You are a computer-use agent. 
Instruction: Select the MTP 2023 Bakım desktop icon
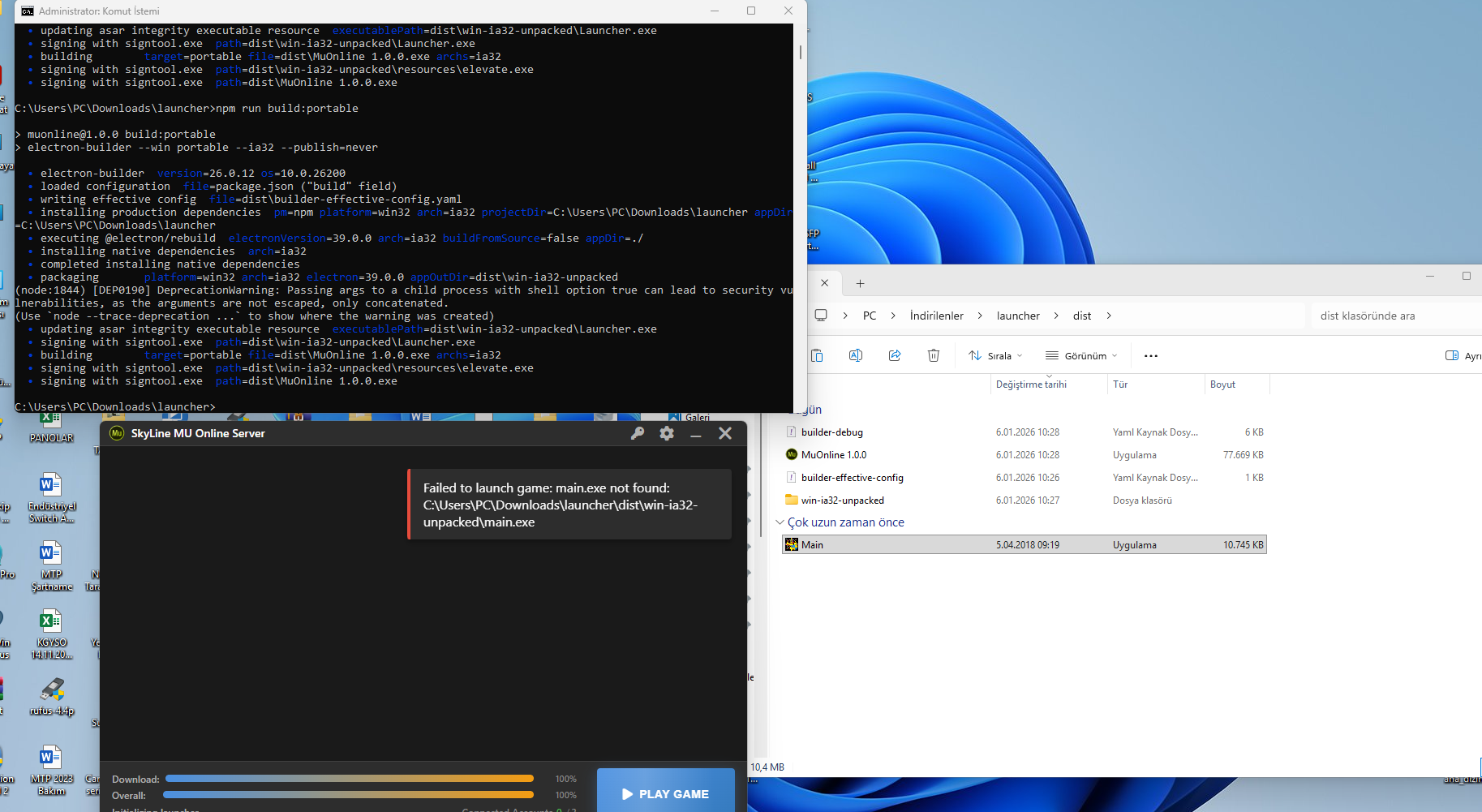coord(51,771)
